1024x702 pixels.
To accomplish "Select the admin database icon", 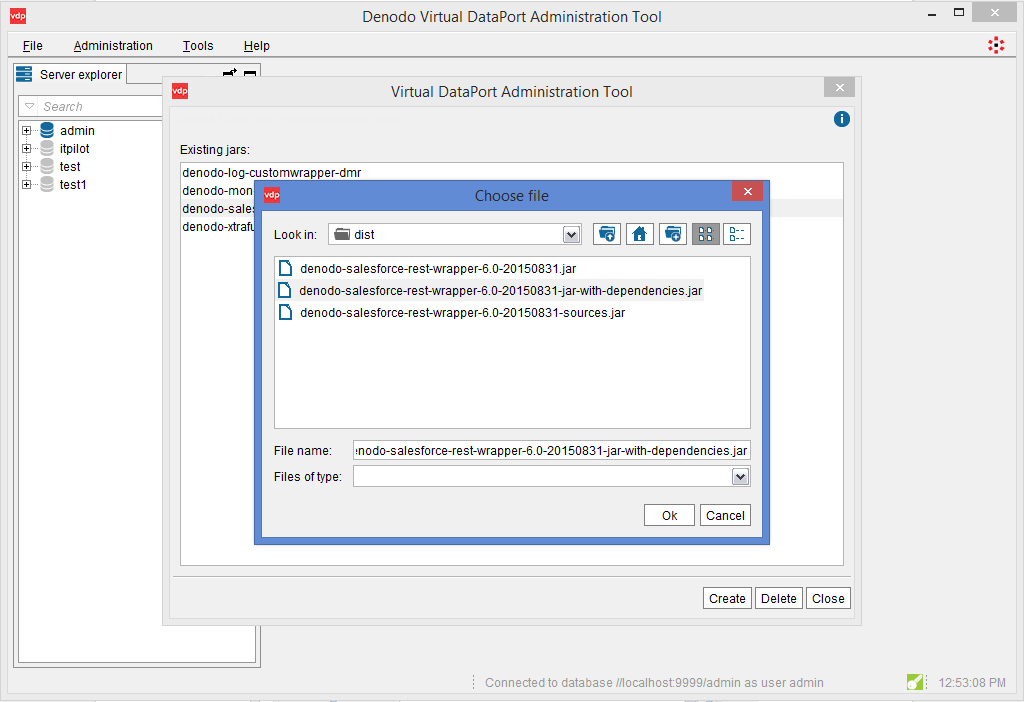I will (47, 130).
